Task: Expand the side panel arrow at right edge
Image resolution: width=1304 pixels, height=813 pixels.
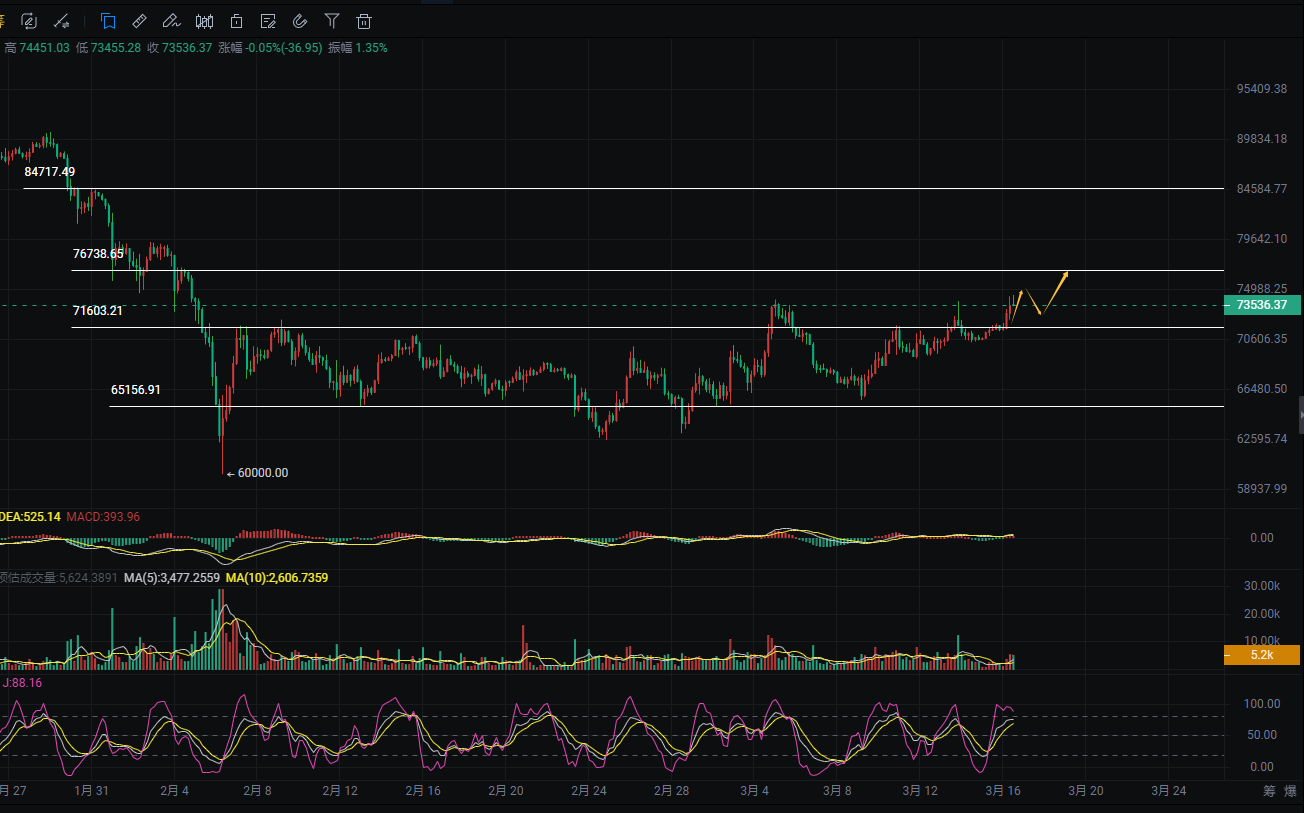Action: coord(1300,413)
